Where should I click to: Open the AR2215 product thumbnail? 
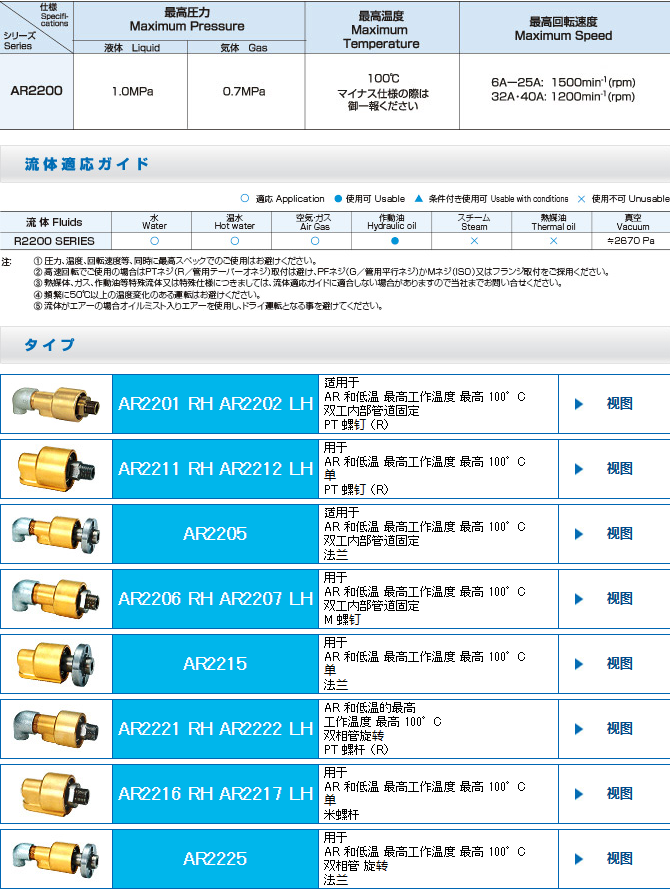click(x=56, y=664)
